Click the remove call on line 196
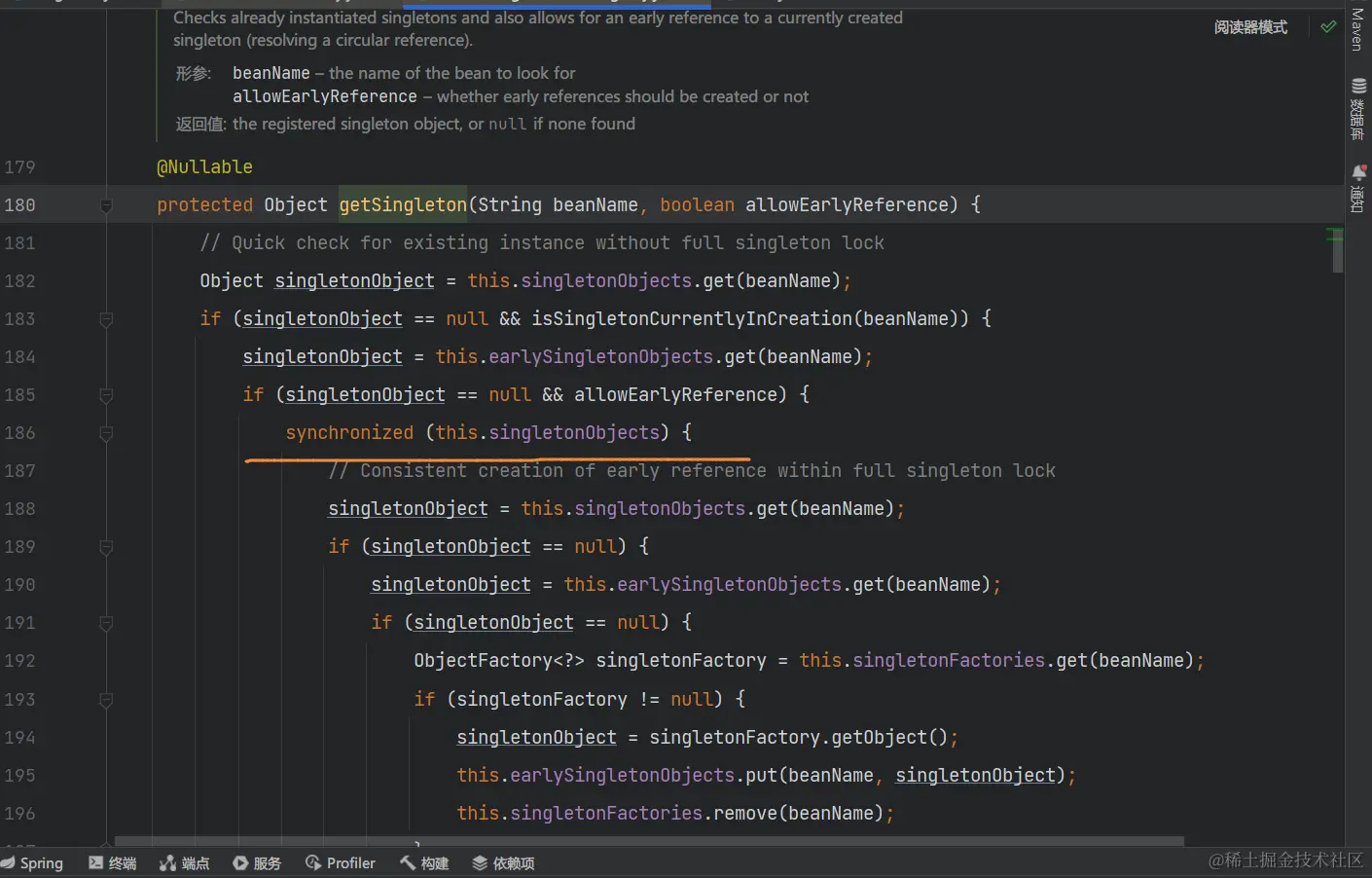This screenshot has height=878, width=1372. pos(745,814)
